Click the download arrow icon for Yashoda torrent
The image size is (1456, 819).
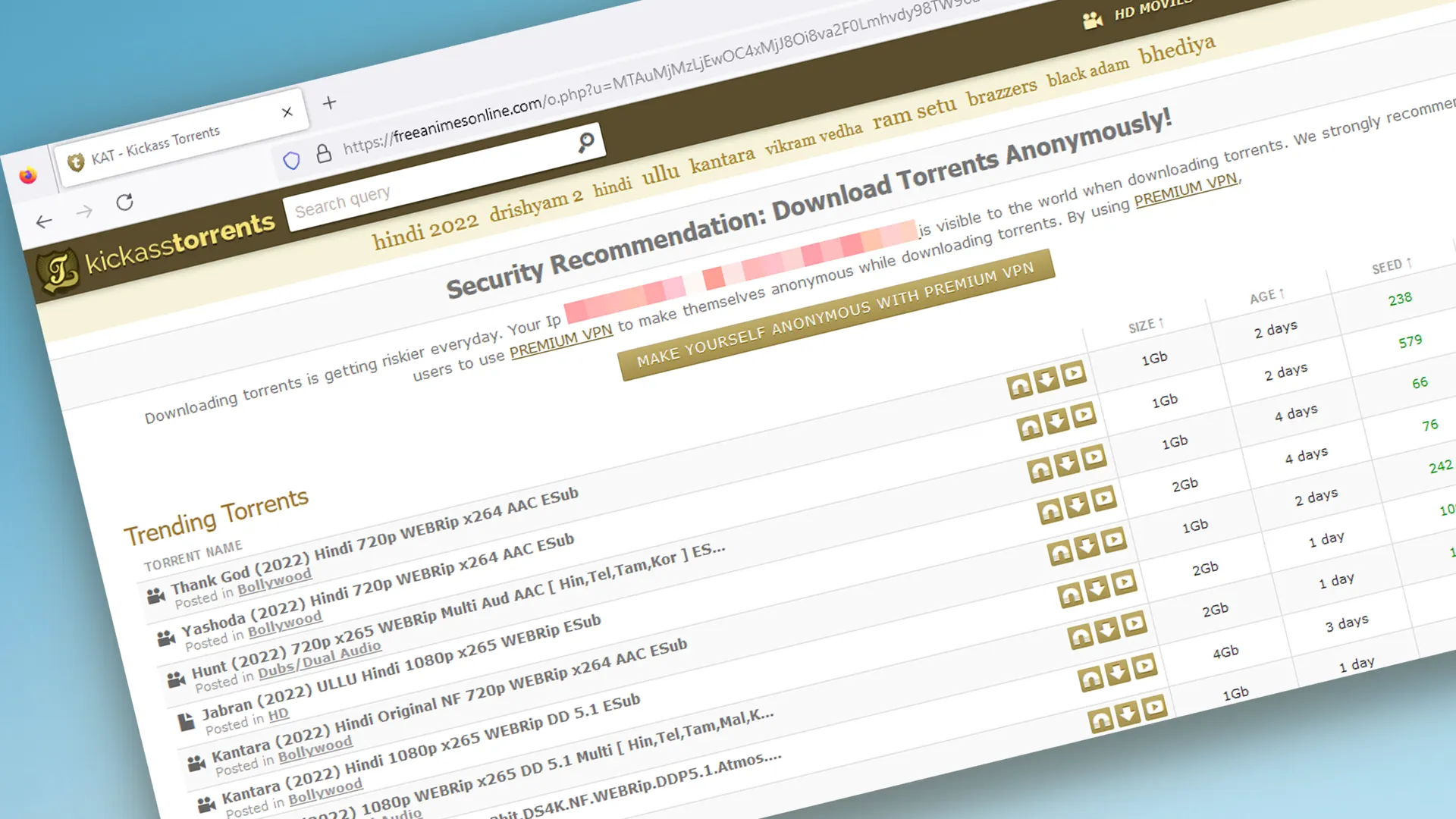[1056, 422]
